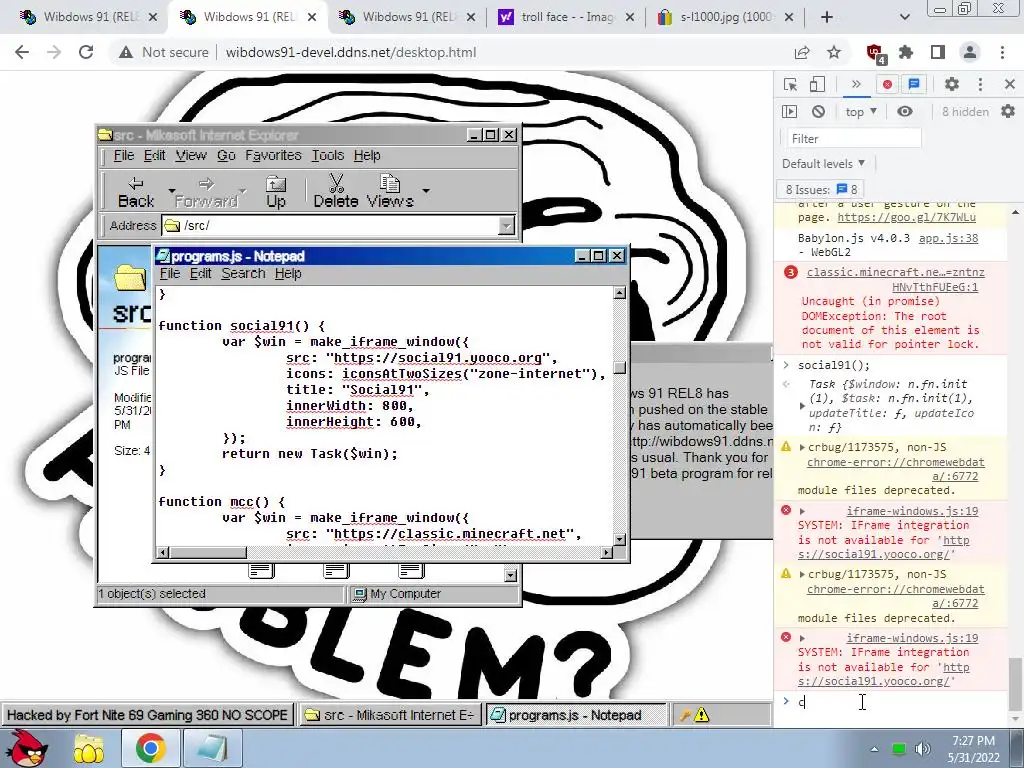Click the /src/ address field
Viewport: 1024px width, 768px height.
331,226
